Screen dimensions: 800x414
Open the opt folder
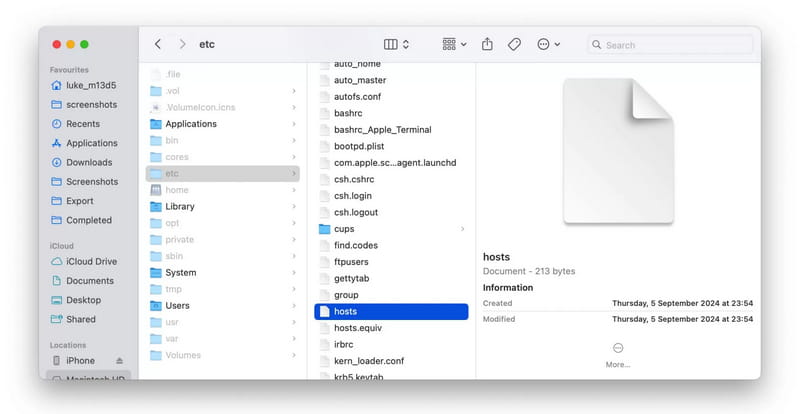[222, 223]
